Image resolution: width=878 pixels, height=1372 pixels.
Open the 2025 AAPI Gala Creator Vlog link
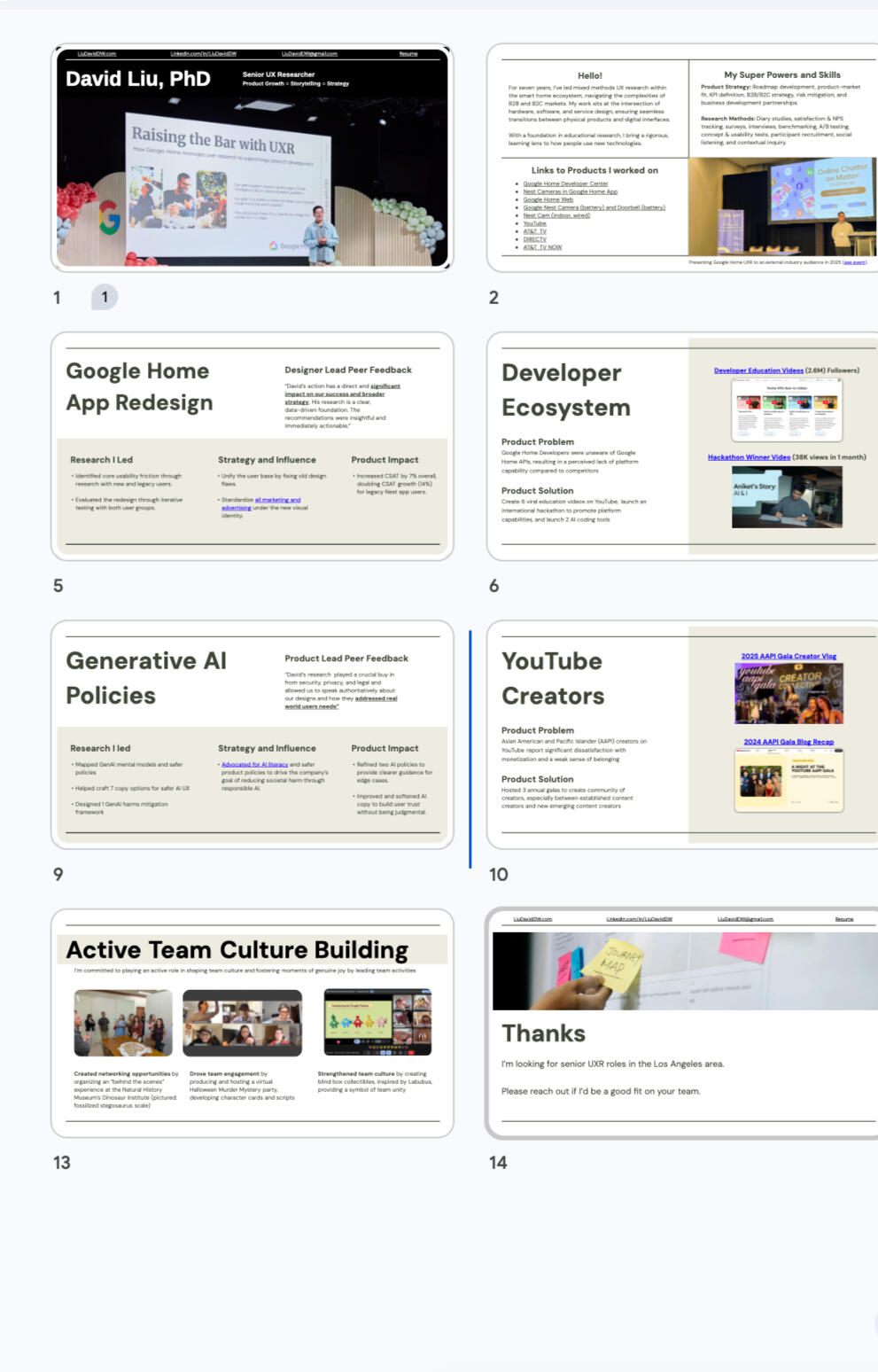(x=789, y=656)
